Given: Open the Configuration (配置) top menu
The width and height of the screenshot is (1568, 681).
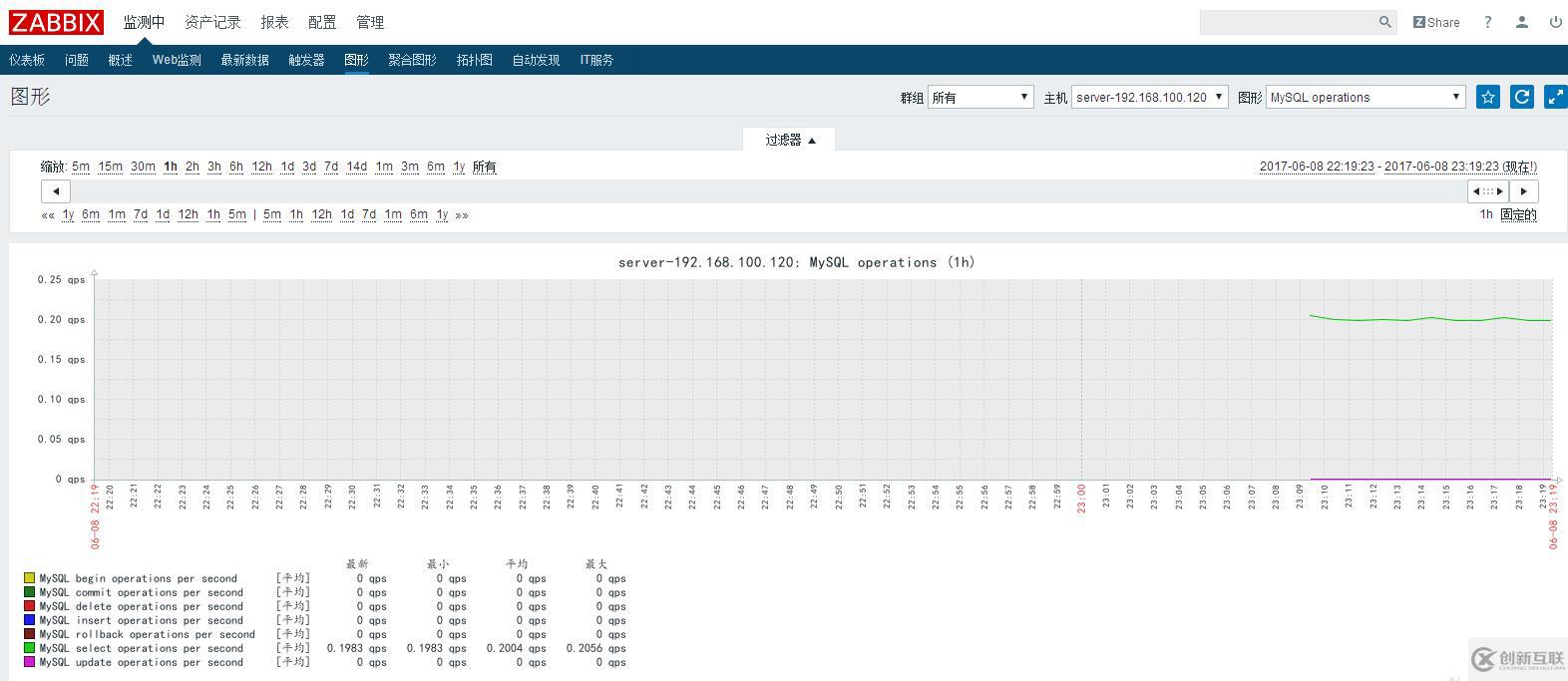Looking at the screenshot, I should click(322, 22).
